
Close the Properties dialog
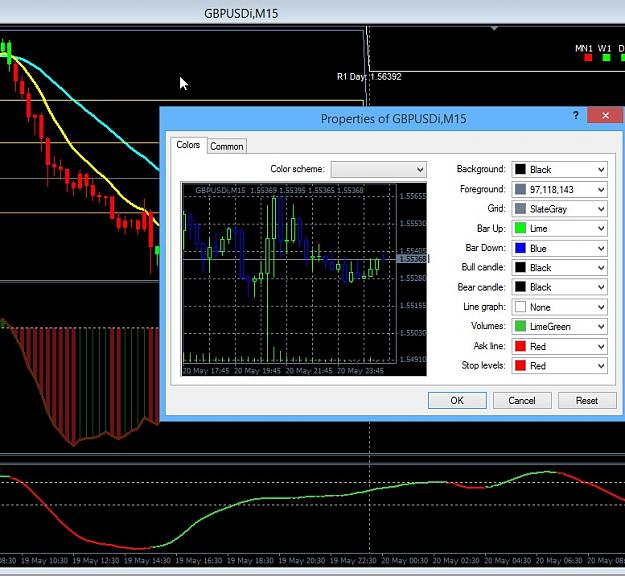tap(605, 116)
